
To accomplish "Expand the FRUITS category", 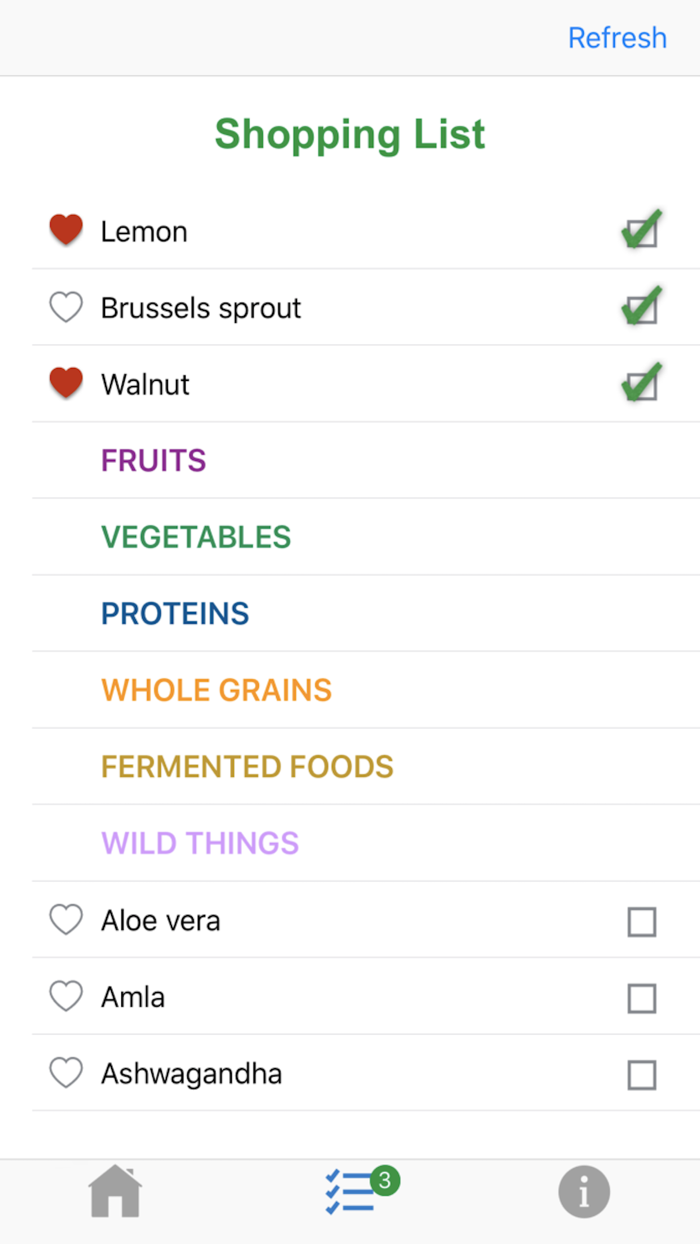I will pos(153,460).
